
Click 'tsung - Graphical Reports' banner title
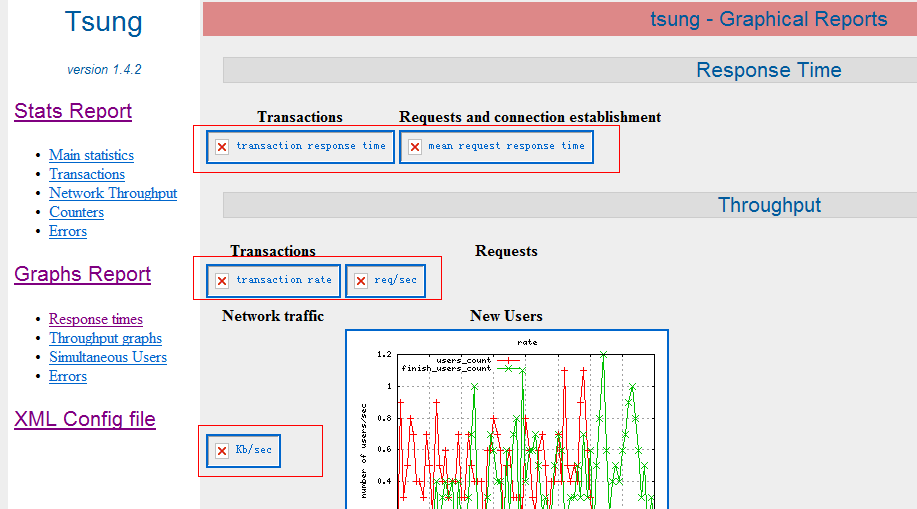[768, 19]
